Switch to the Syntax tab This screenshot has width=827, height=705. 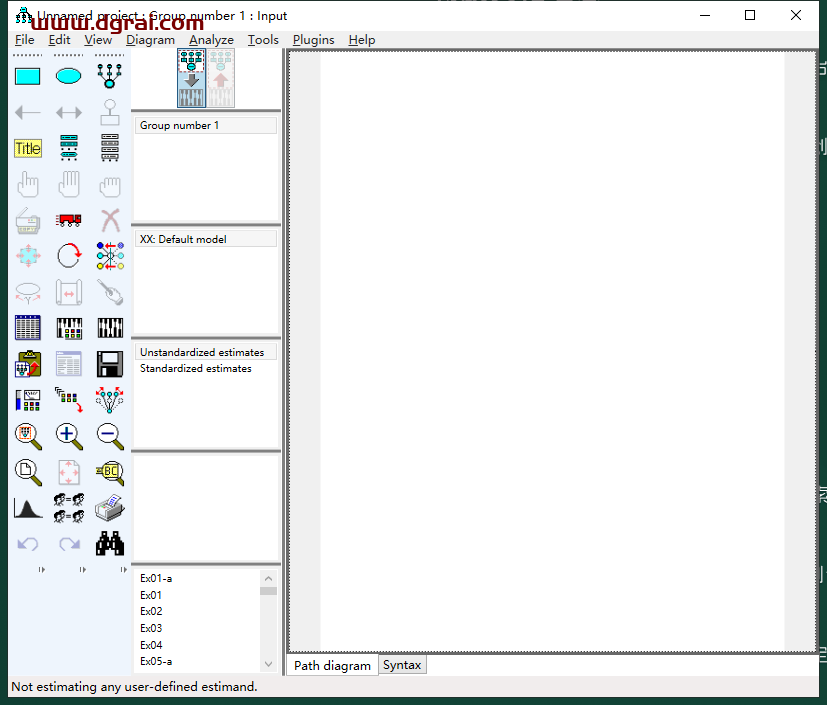click(402, 665)
